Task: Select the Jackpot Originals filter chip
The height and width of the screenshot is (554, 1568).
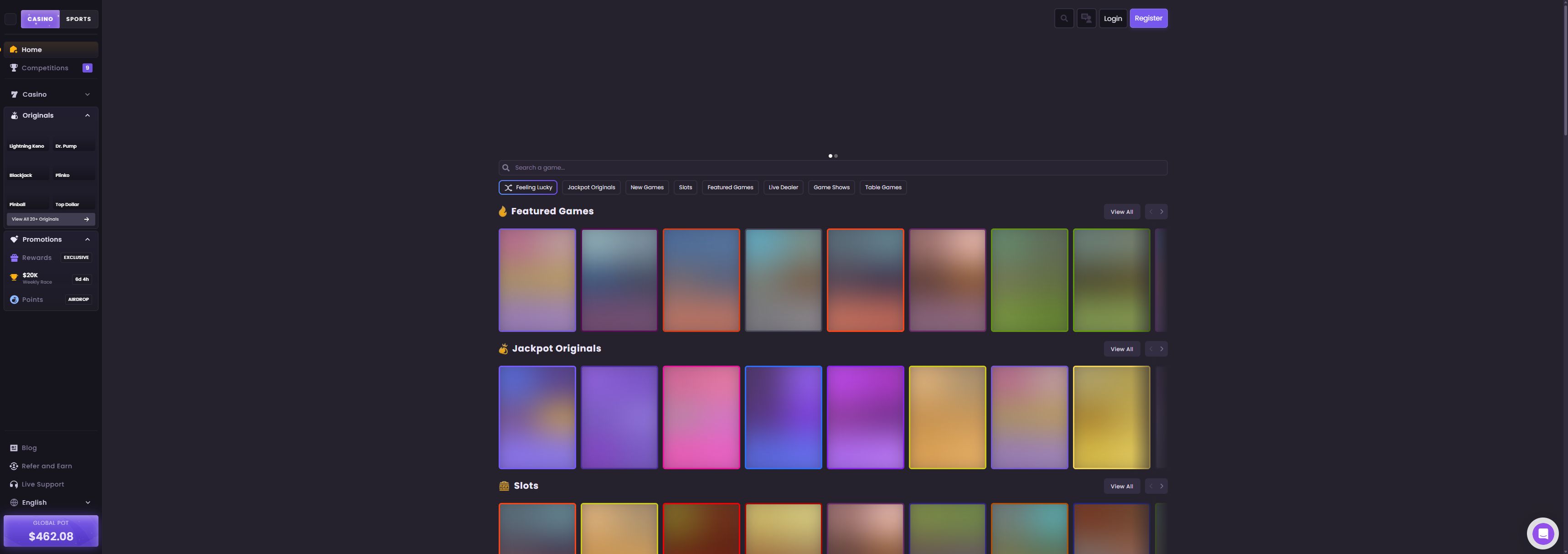Action: tap(591, 187)
